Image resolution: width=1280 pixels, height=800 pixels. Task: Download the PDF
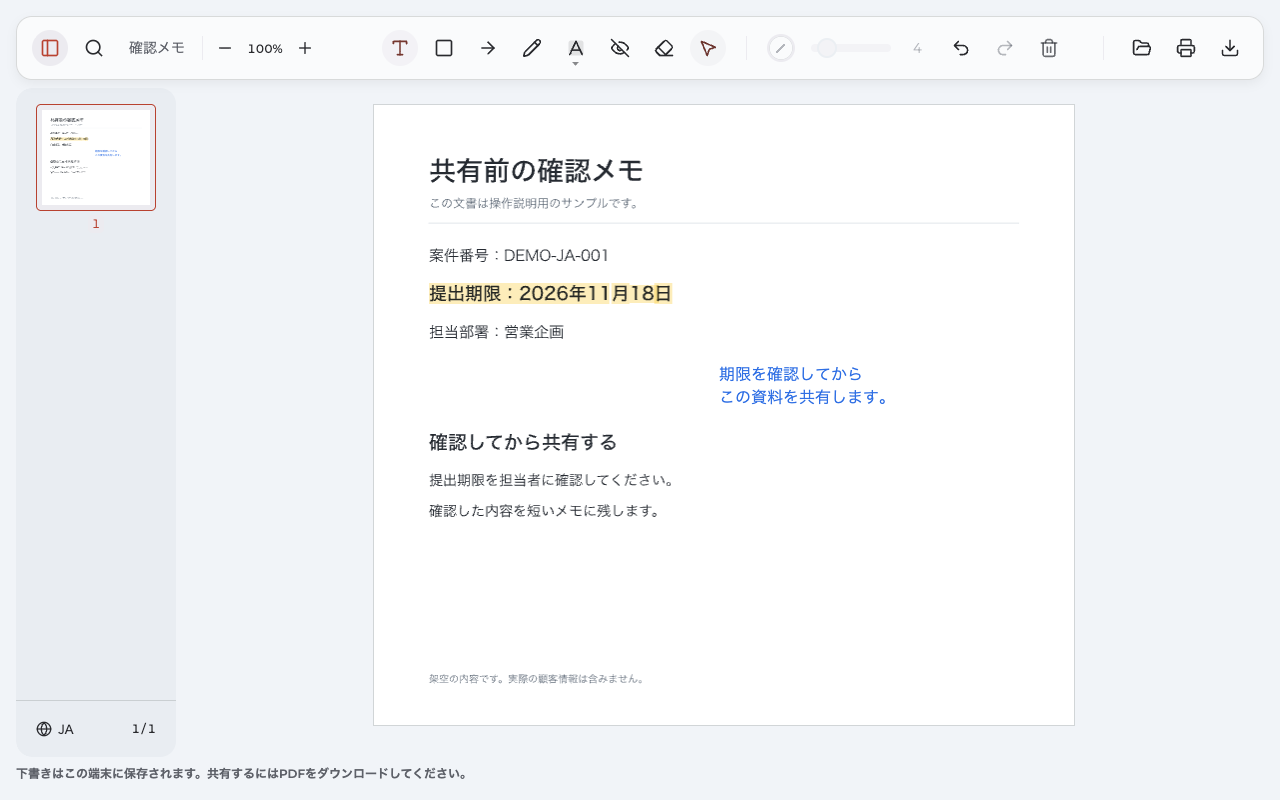coord(1230,48)
